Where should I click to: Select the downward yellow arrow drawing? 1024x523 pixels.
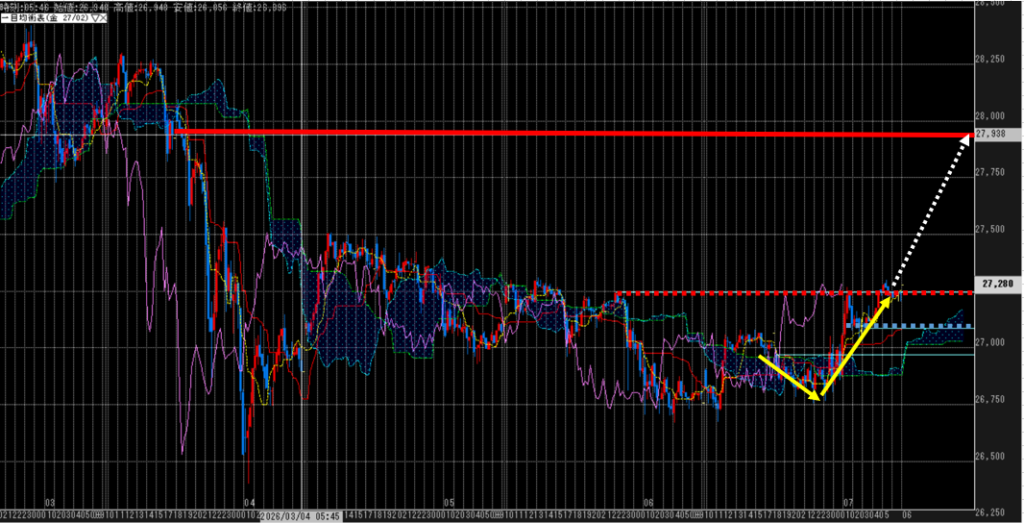point(790,378)
